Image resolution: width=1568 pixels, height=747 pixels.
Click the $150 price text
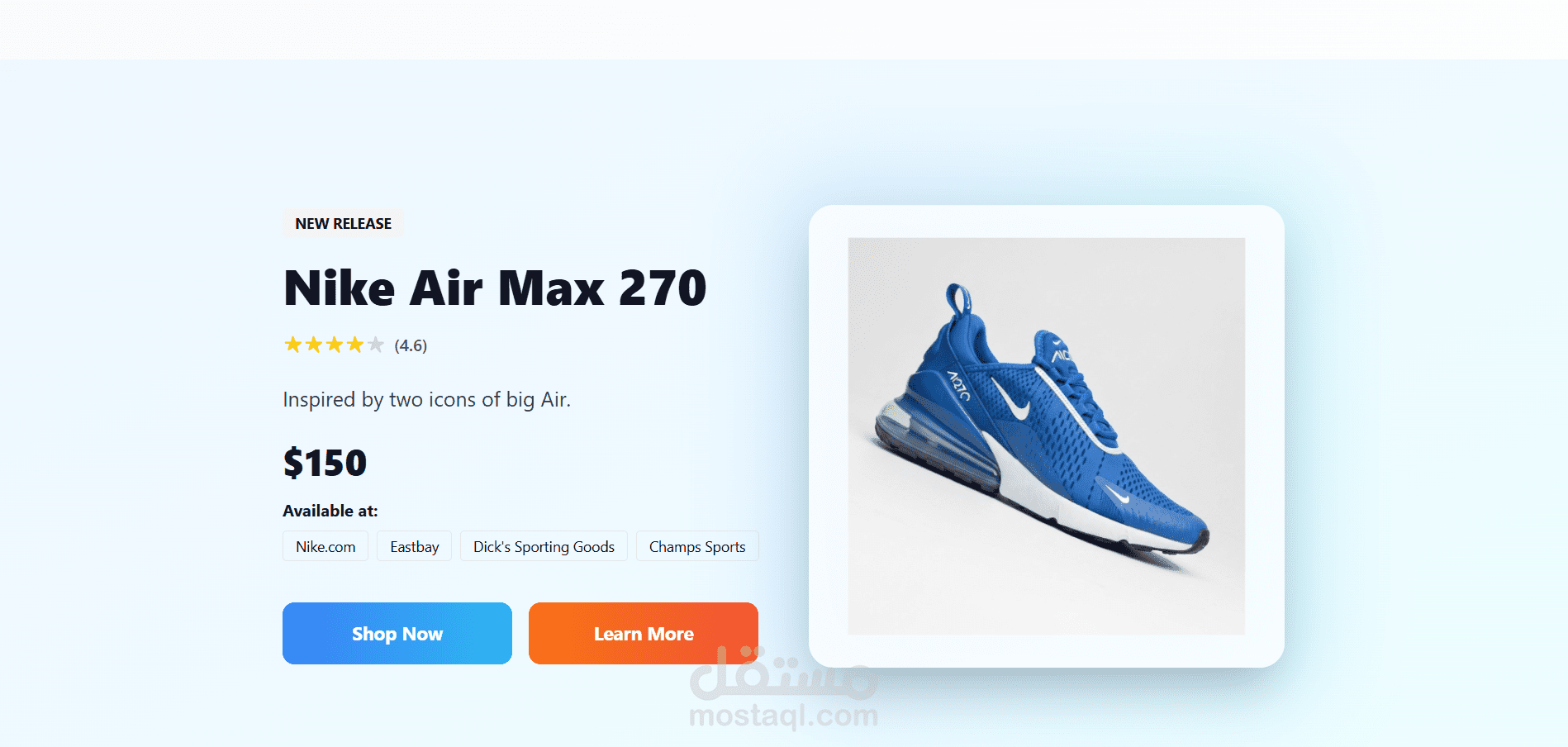325,463
